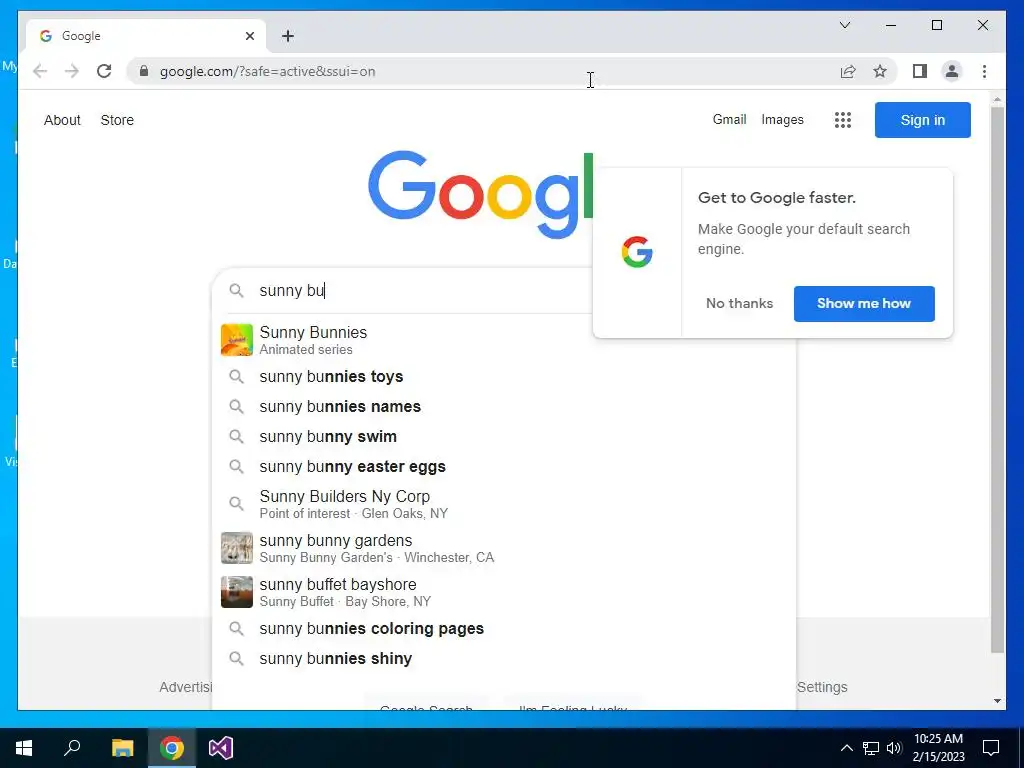The height and width of the screenshot is (768, 1024).
Task: Open the Chrome profile avatar
Action: (x=952, y=71)
